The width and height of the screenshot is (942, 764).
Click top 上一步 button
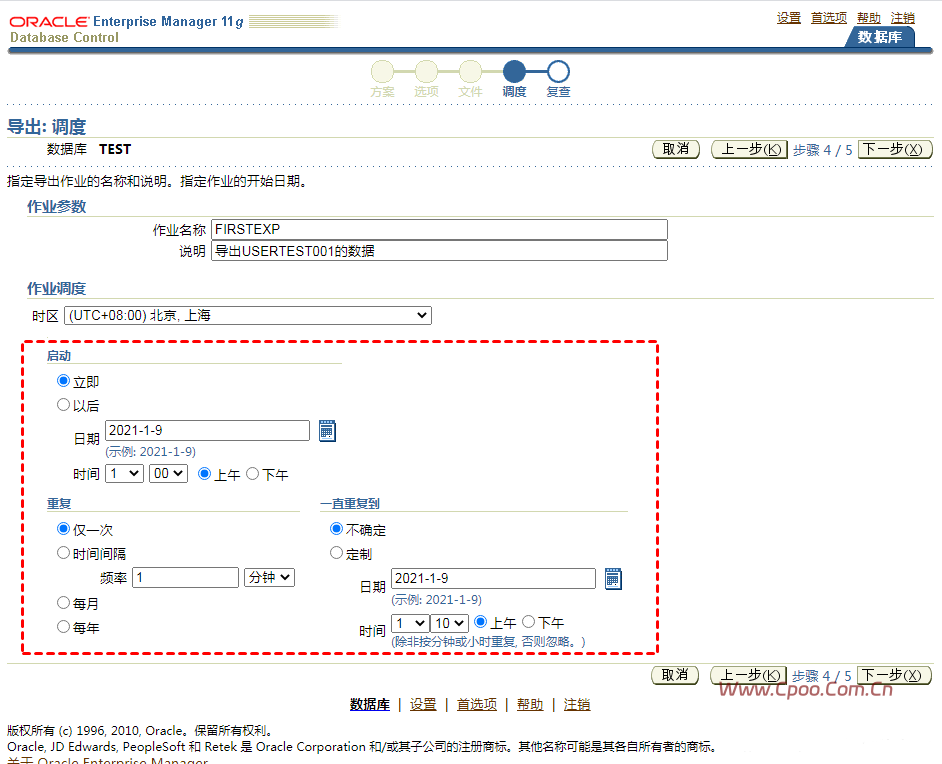749,150
